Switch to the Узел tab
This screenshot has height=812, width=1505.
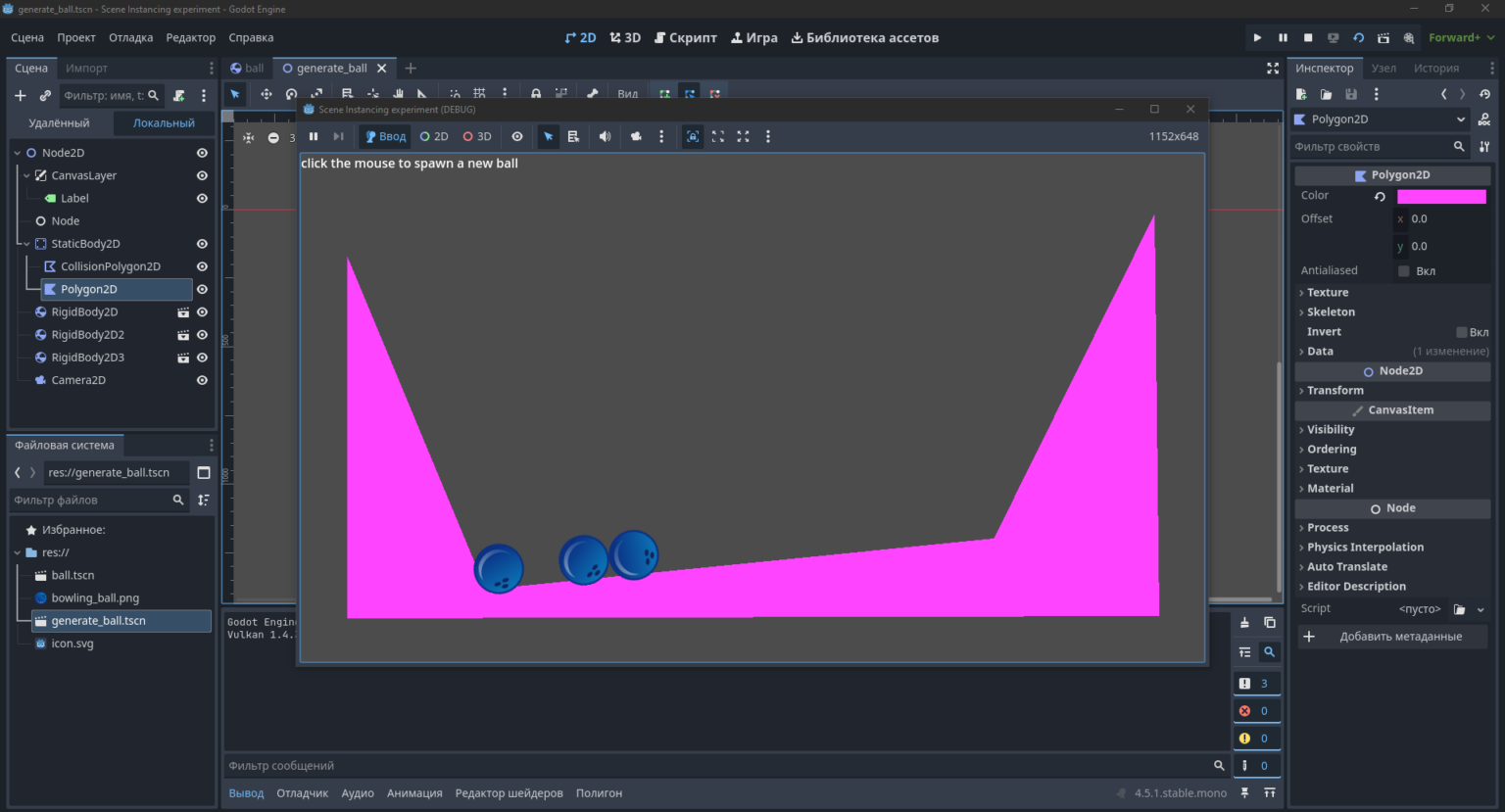[x=1384, y=68]
